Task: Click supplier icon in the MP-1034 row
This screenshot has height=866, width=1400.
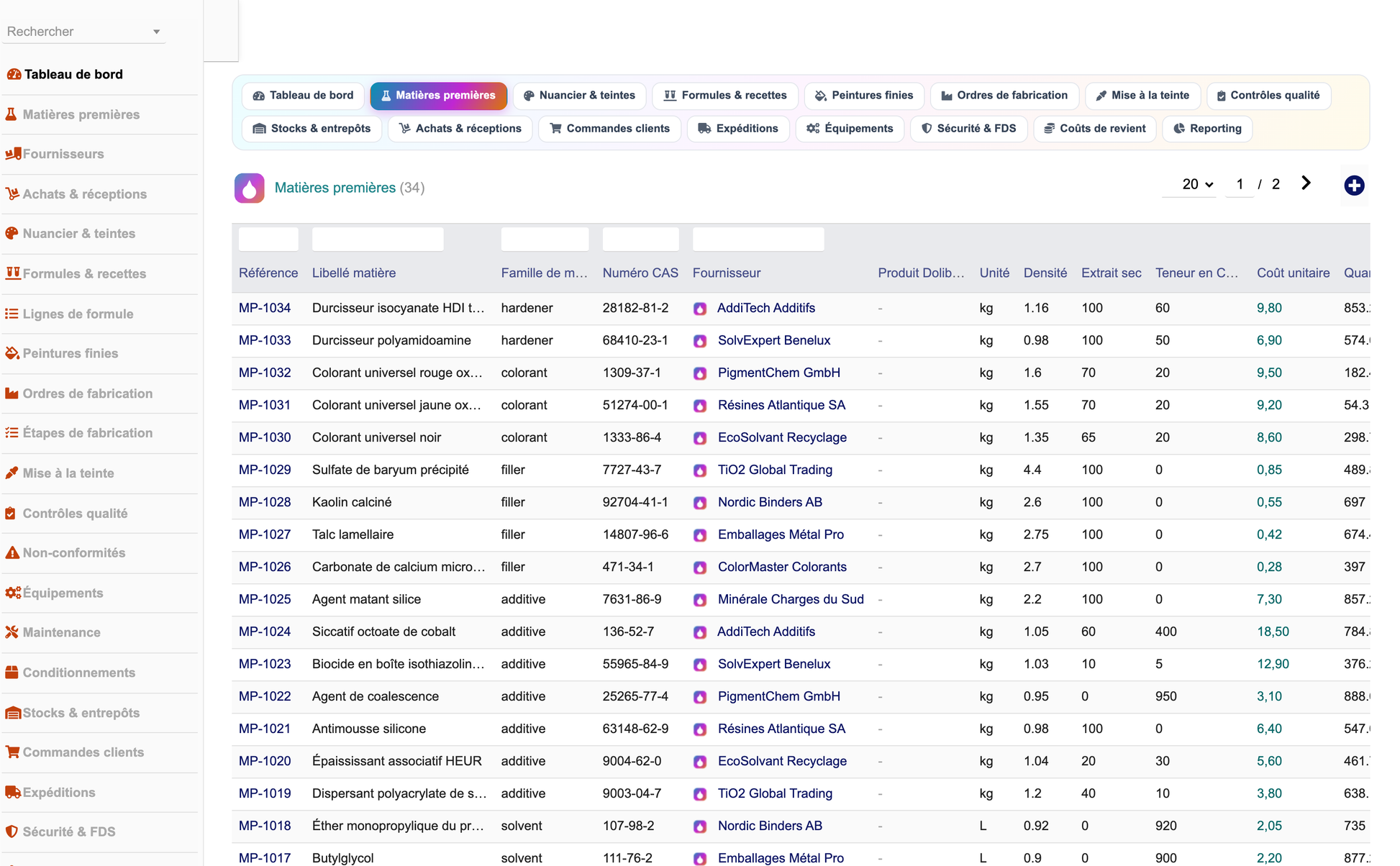Action: [x=700, y=309]
